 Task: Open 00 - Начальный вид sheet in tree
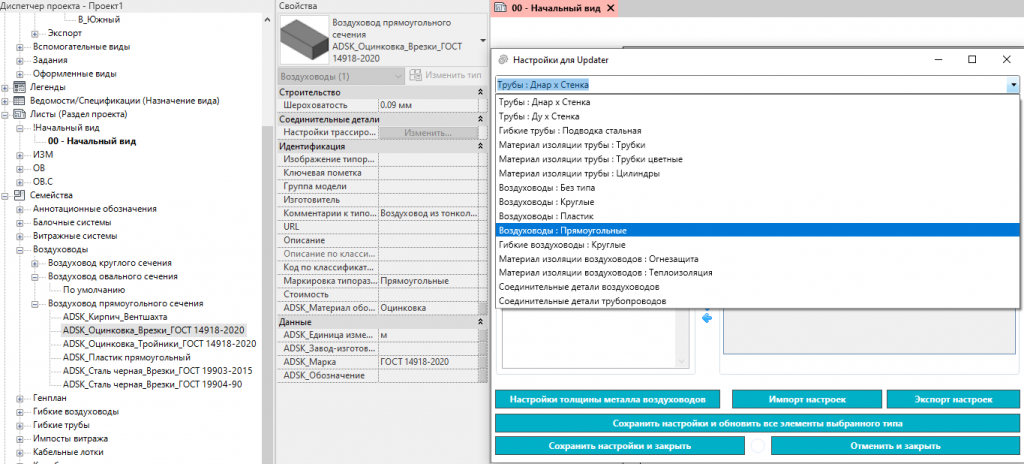pos(92,141)
